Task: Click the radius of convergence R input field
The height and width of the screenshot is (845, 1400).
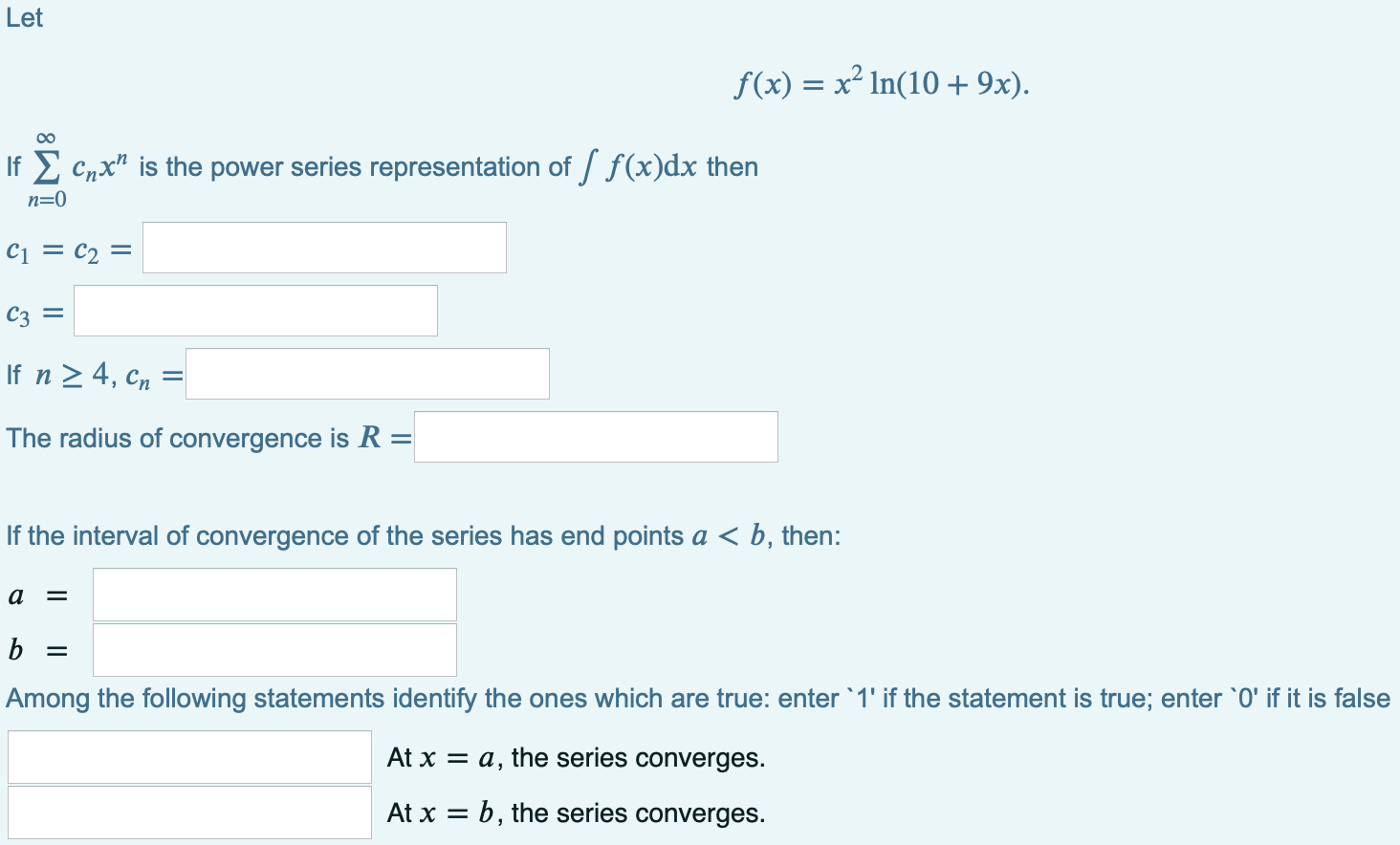Action: pos(594,436)
